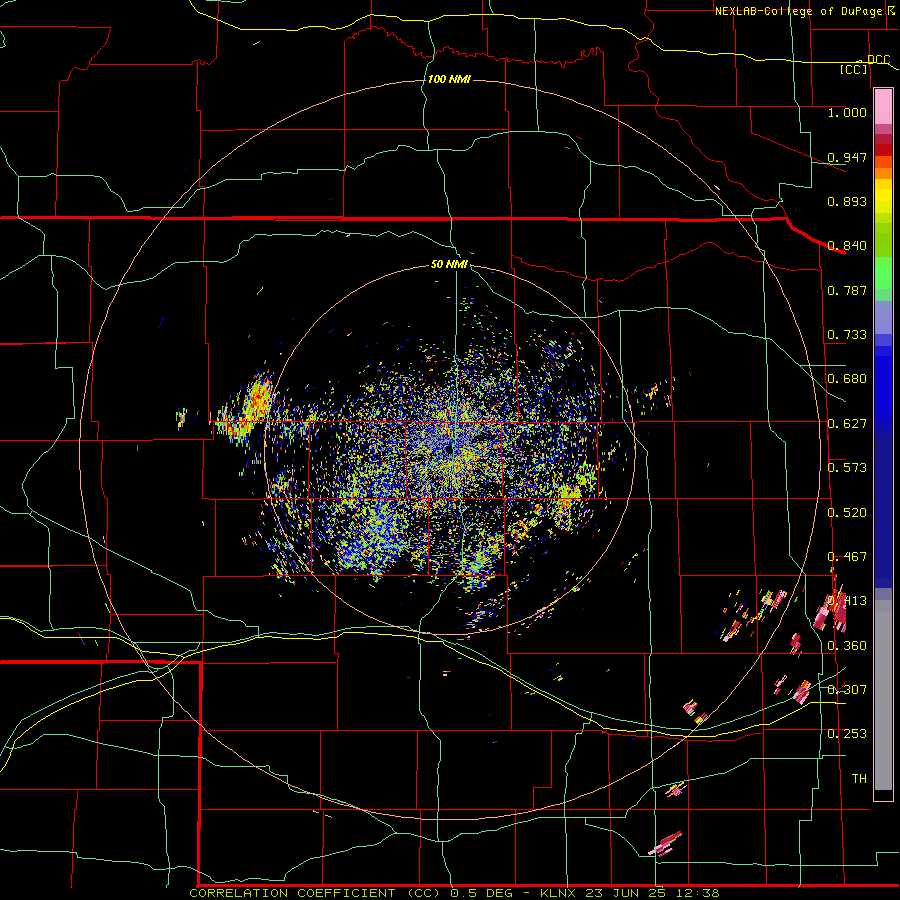Click the 100 NMI range ring label
This screenshot has height=900, width=900.
point(449,79)
